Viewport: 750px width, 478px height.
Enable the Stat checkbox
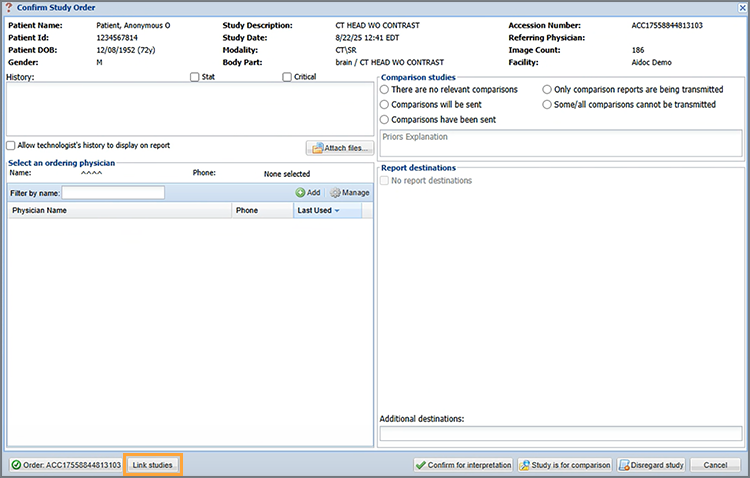pos(194,77)
